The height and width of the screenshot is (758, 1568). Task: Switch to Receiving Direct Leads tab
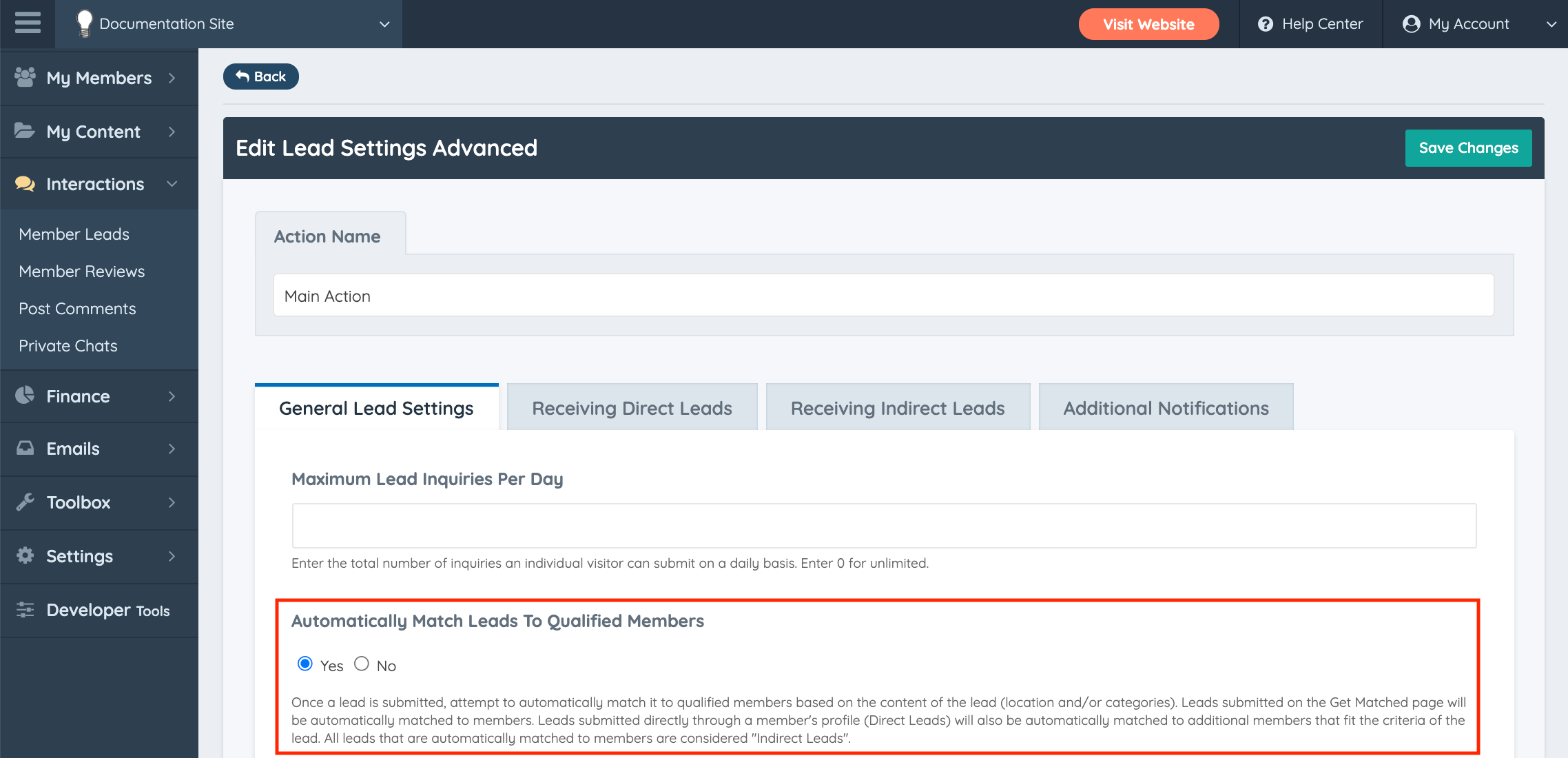pyautogui.click(x=632, y=408)
